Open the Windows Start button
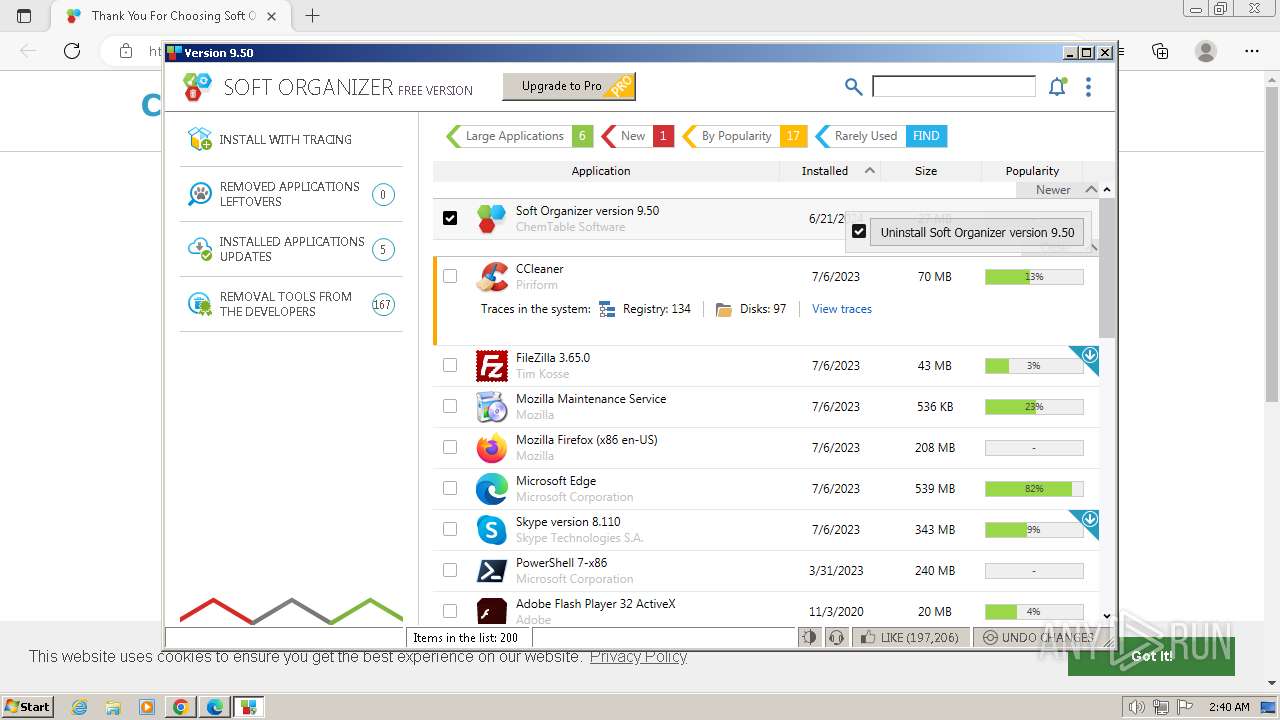 click(x=28, y=706)
